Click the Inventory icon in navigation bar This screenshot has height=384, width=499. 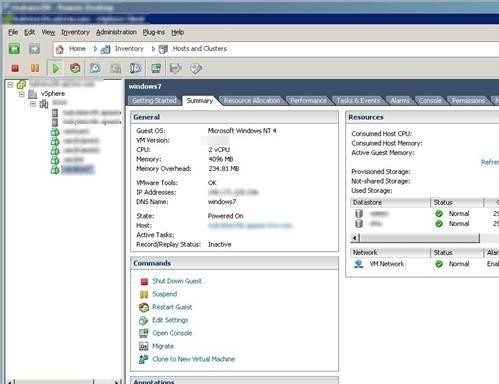105,49
